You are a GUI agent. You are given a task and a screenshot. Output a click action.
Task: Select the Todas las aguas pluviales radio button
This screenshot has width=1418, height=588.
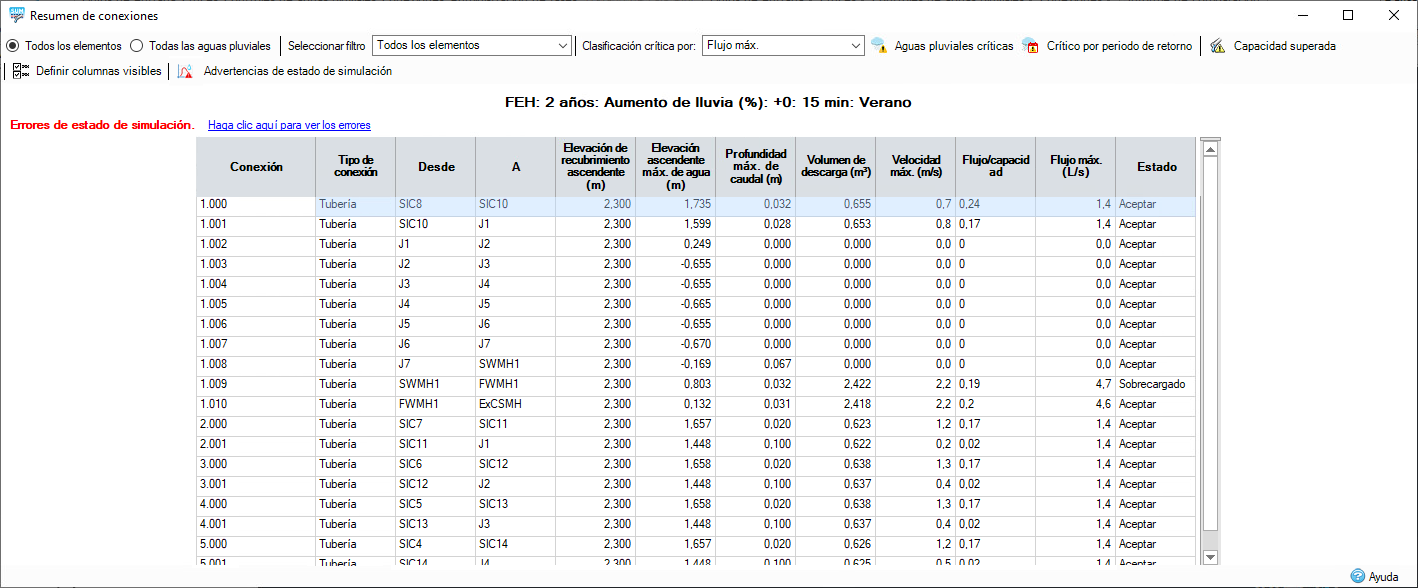click(x=137, y=46)
